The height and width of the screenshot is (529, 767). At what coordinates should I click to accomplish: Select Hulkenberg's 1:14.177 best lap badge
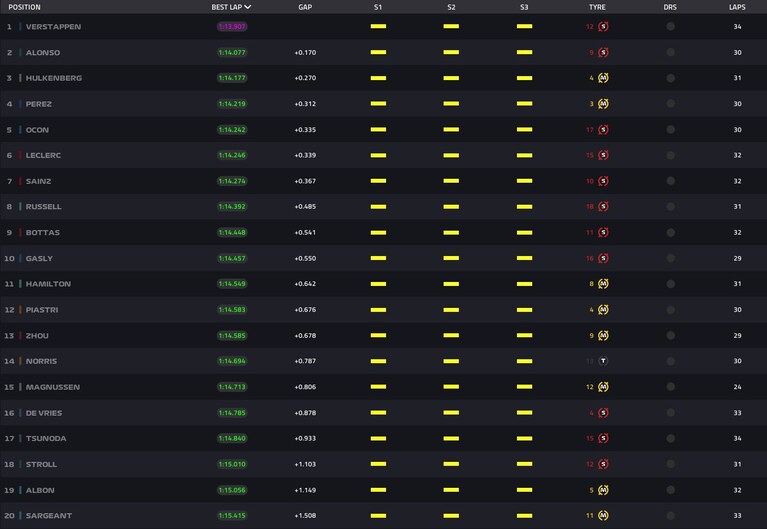[232, 78]
